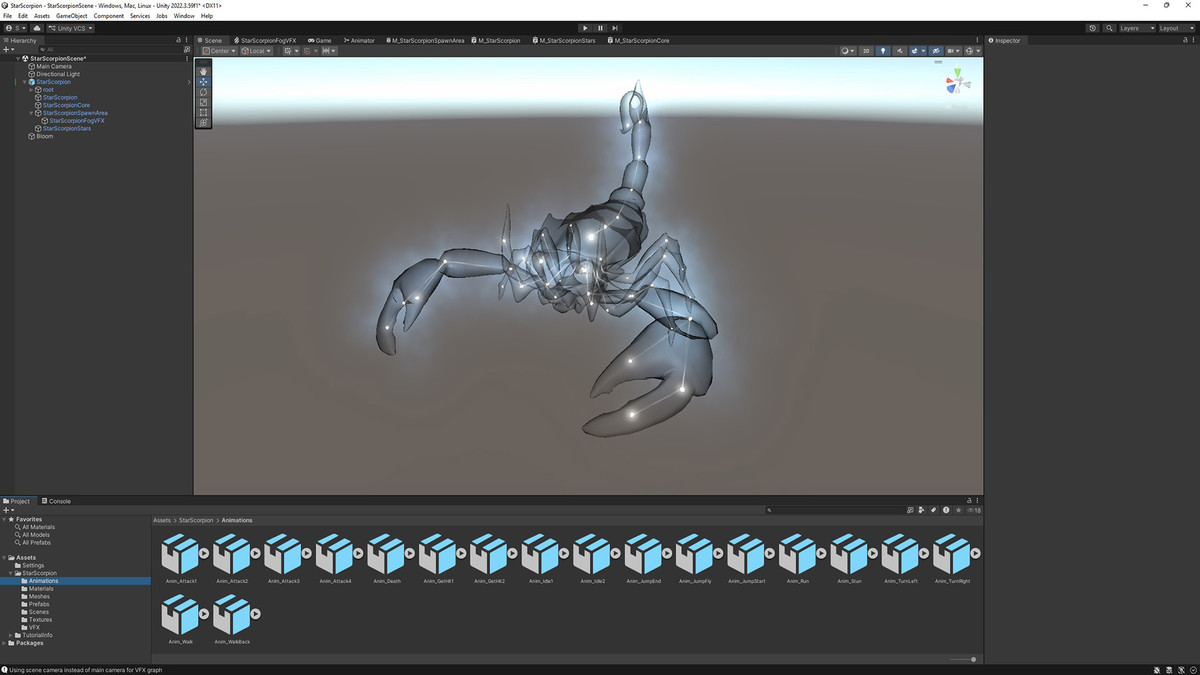This screenshot has width=1200, height=675.
Task: Open the scene draw mode dropdown
Action: click(846, 51)
